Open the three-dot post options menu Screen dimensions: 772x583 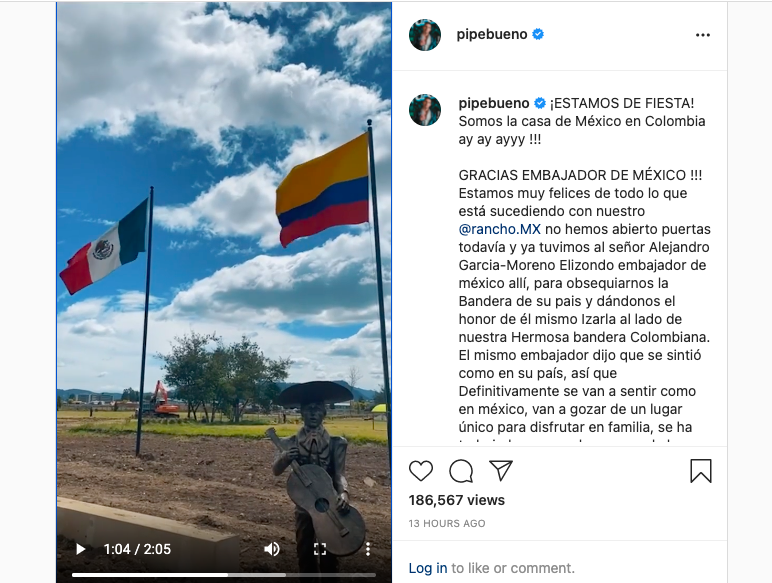(x=703, y=35)
